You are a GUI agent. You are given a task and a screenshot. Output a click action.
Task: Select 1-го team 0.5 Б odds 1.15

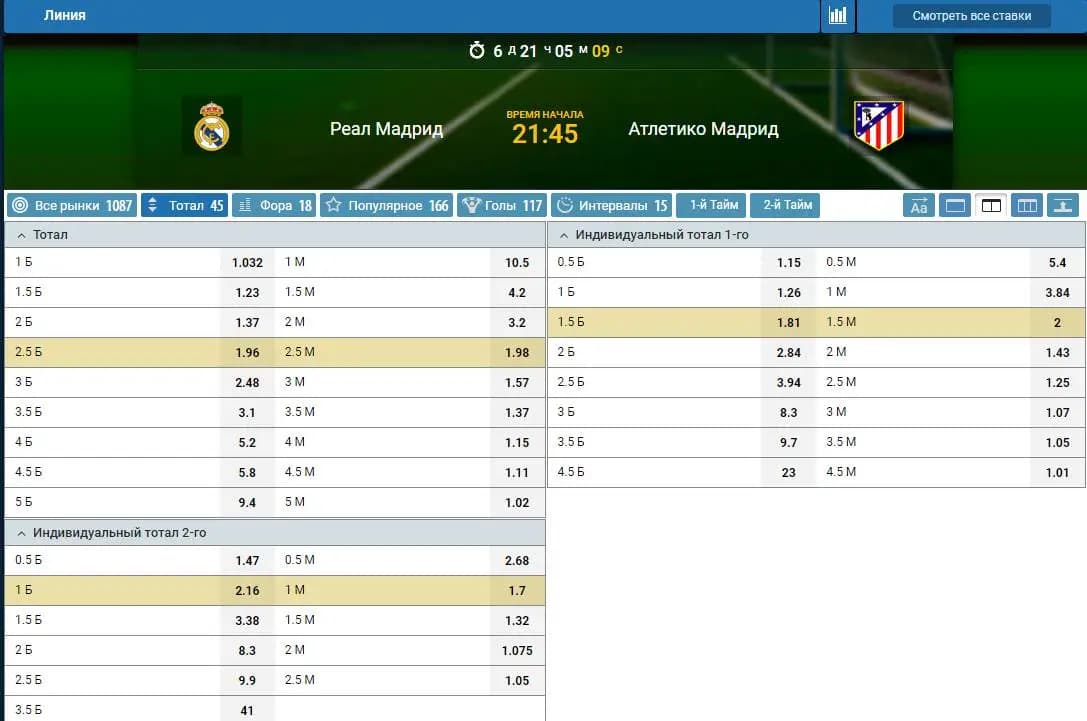click(x=789, y=263)
